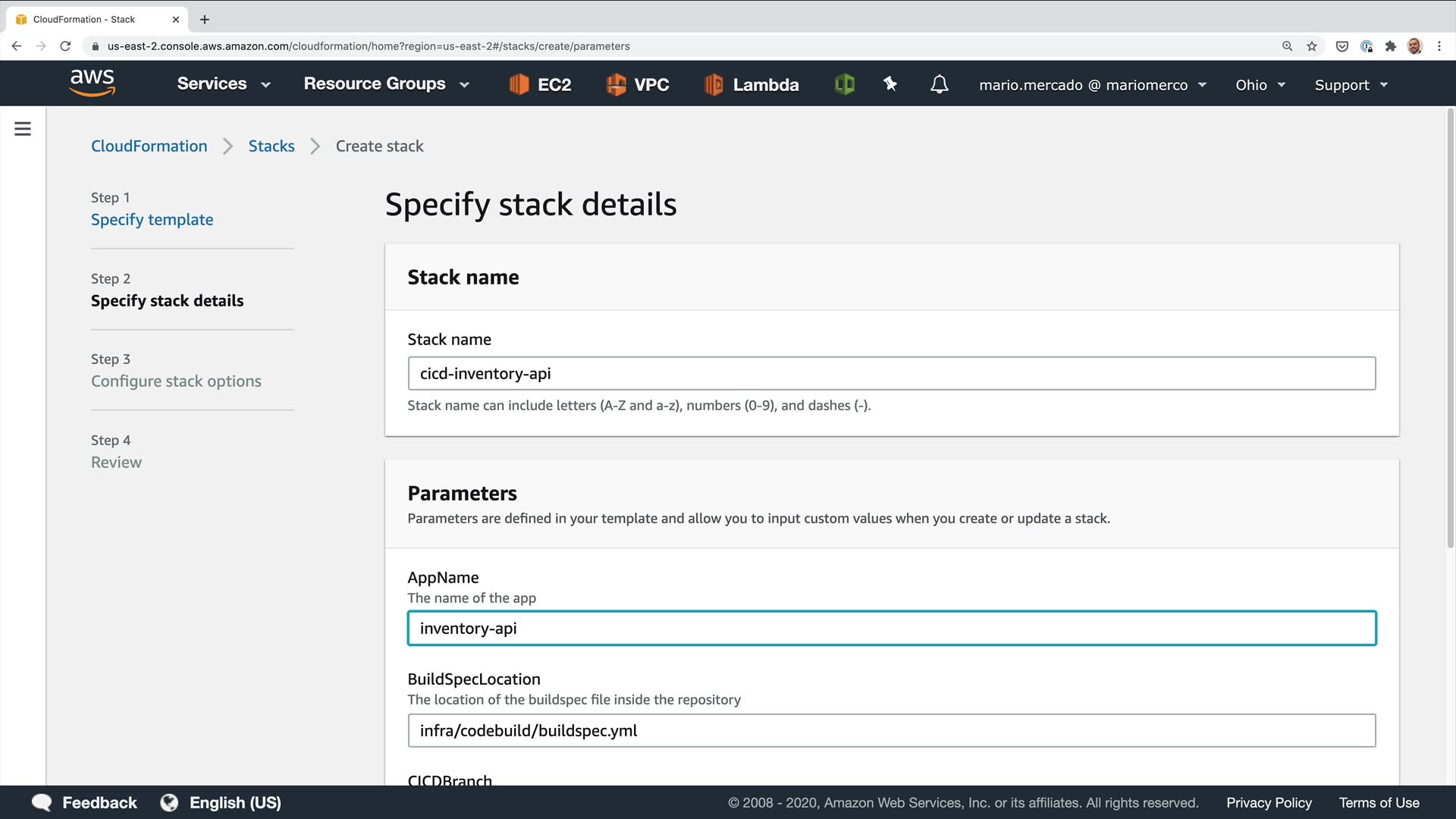Viewport: 1456px width, 819px height.
Task: Click the AWS logo home icon
Action: coord(92,83)
